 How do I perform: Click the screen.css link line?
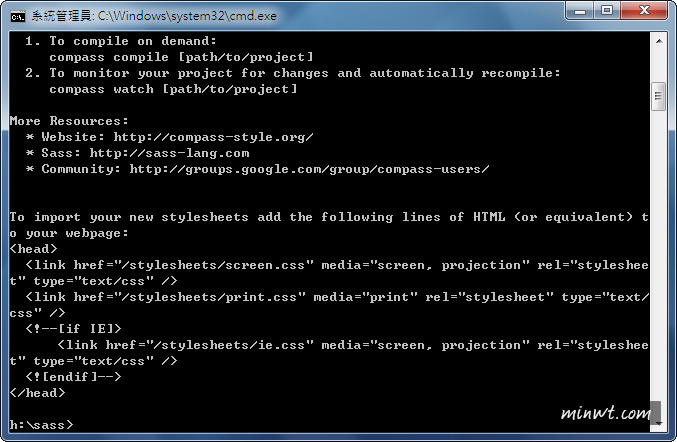pyautogui.click(x=329, y=273)
